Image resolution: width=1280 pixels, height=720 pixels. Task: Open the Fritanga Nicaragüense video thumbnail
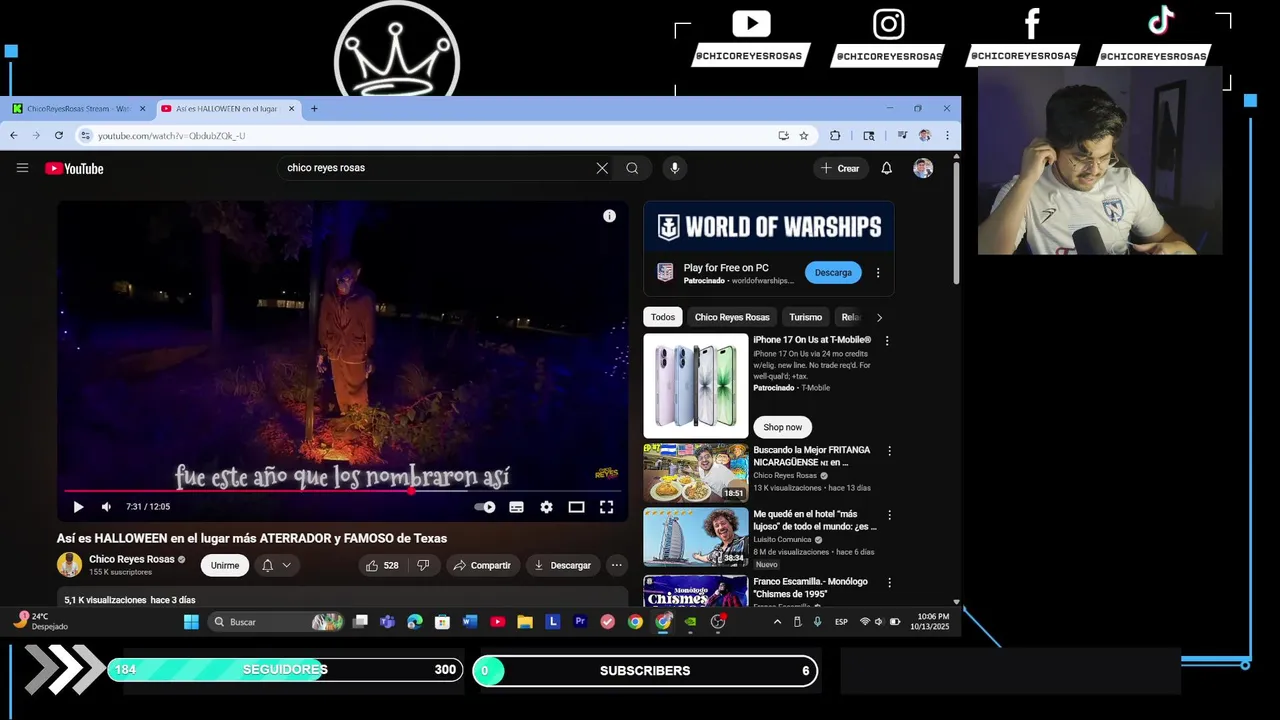(695, 472)
